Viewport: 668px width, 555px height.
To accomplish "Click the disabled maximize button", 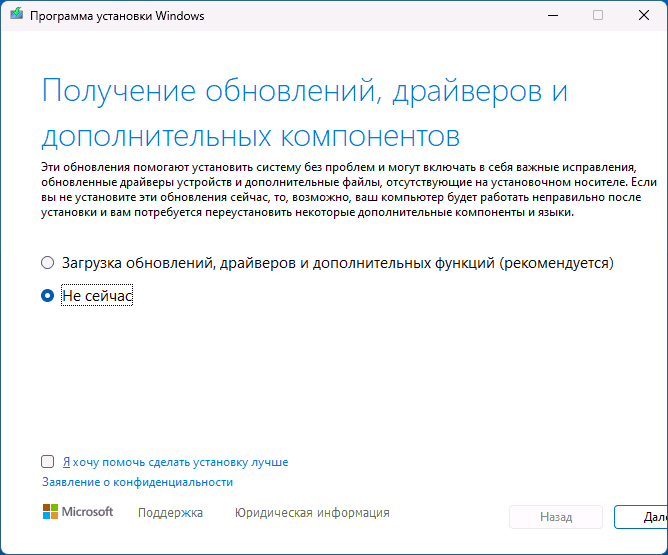I will 598,15.
